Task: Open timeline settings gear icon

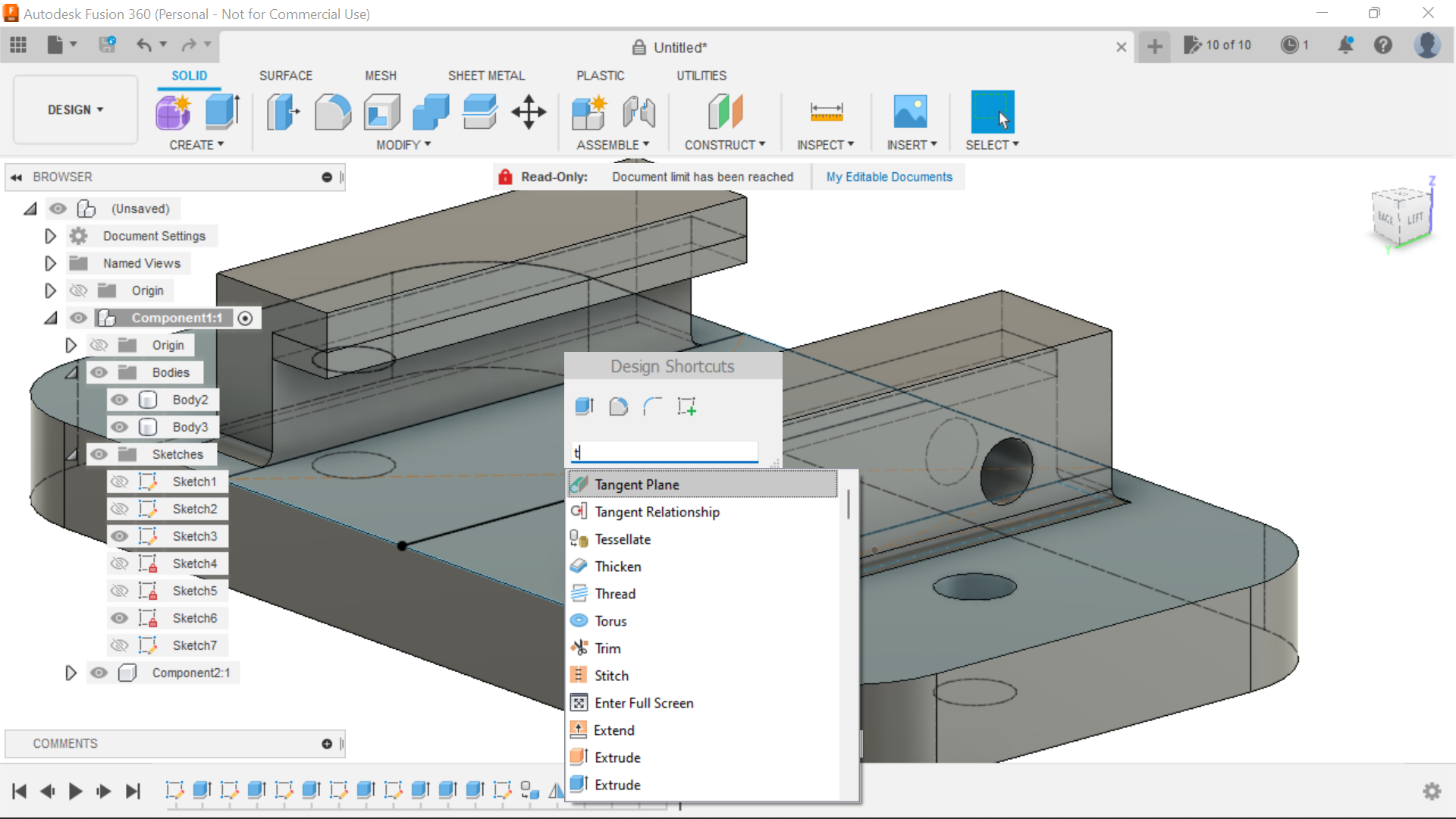Action: point(1432,792)
